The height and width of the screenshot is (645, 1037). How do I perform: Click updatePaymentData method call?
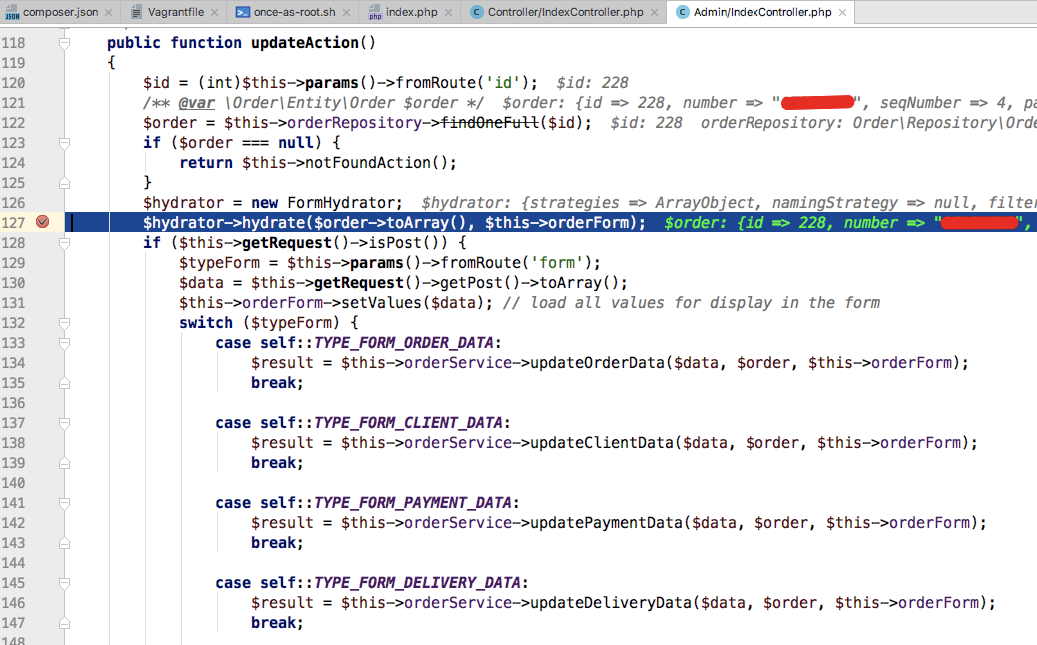[606, 523]
